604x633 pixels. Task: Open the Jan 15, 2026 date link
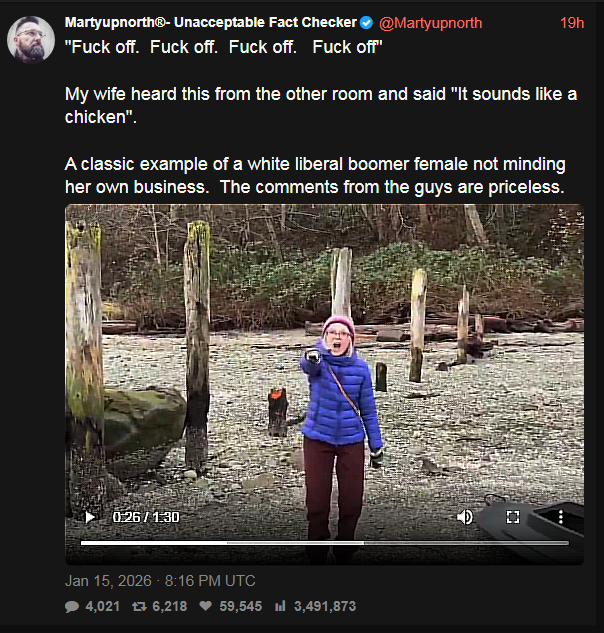160,581
